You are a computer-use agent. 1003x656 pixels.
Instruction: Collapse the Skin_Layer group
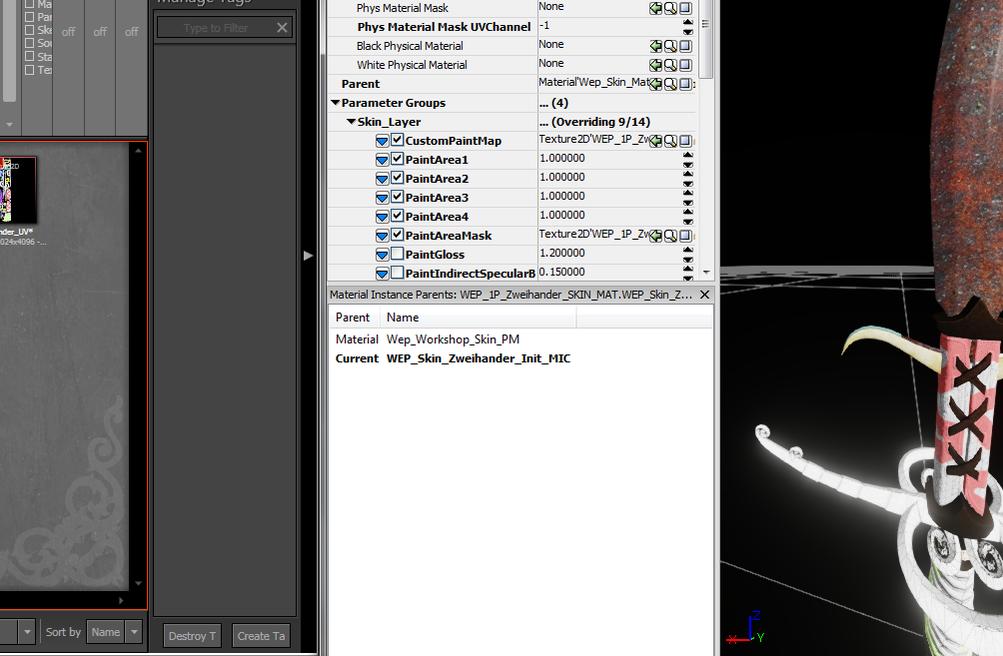[351, 121]
